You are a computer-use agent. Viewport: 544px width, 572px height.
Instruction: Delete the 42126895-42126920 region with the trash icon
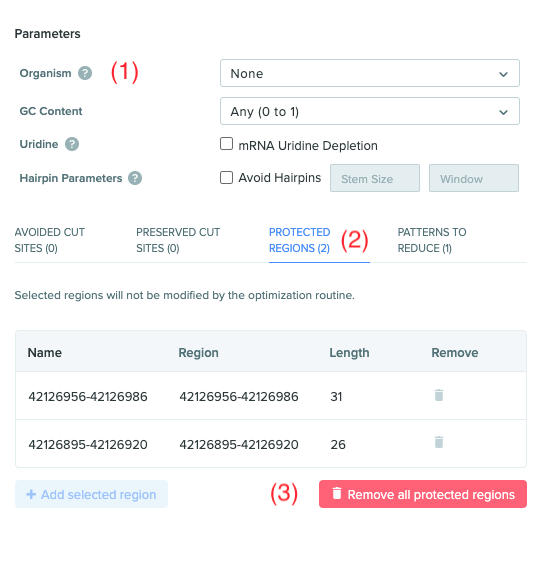click(439, 442)
